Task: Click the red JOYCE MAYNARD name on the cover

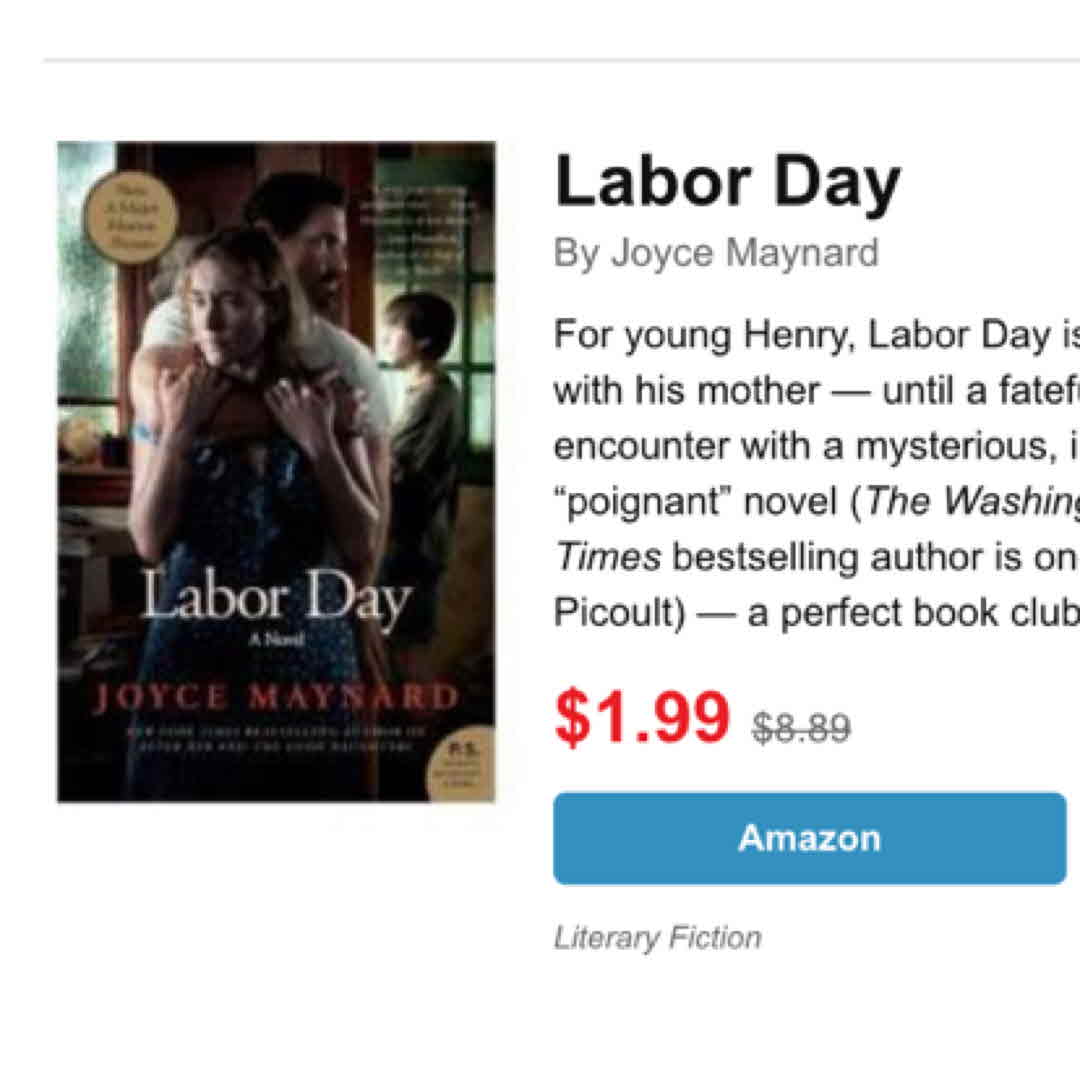Action: click(x=276, y=696)
